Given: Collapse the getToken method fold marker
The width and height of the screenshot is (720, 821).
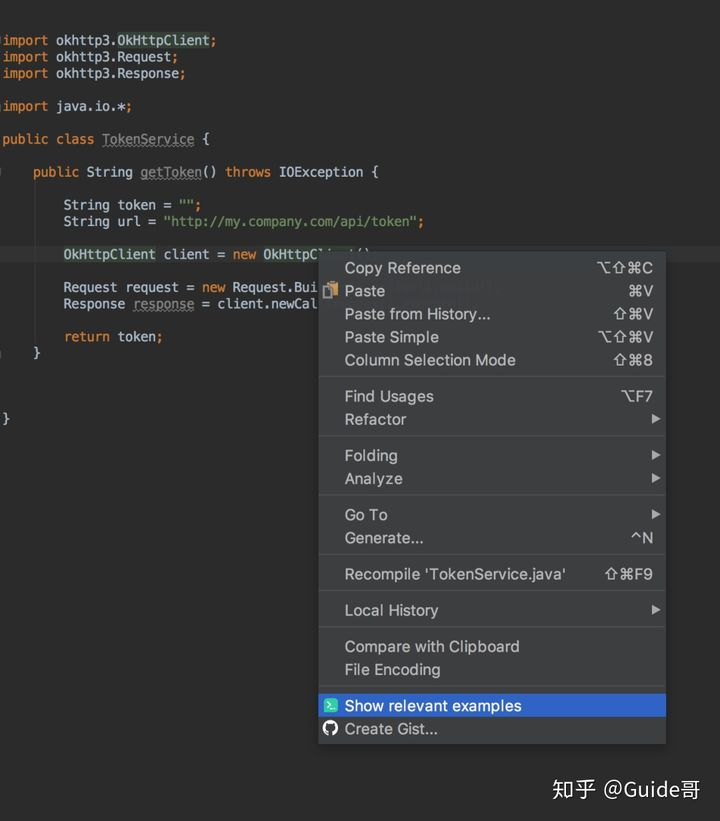Looking at the screenshot, I should tap(3, 172).
